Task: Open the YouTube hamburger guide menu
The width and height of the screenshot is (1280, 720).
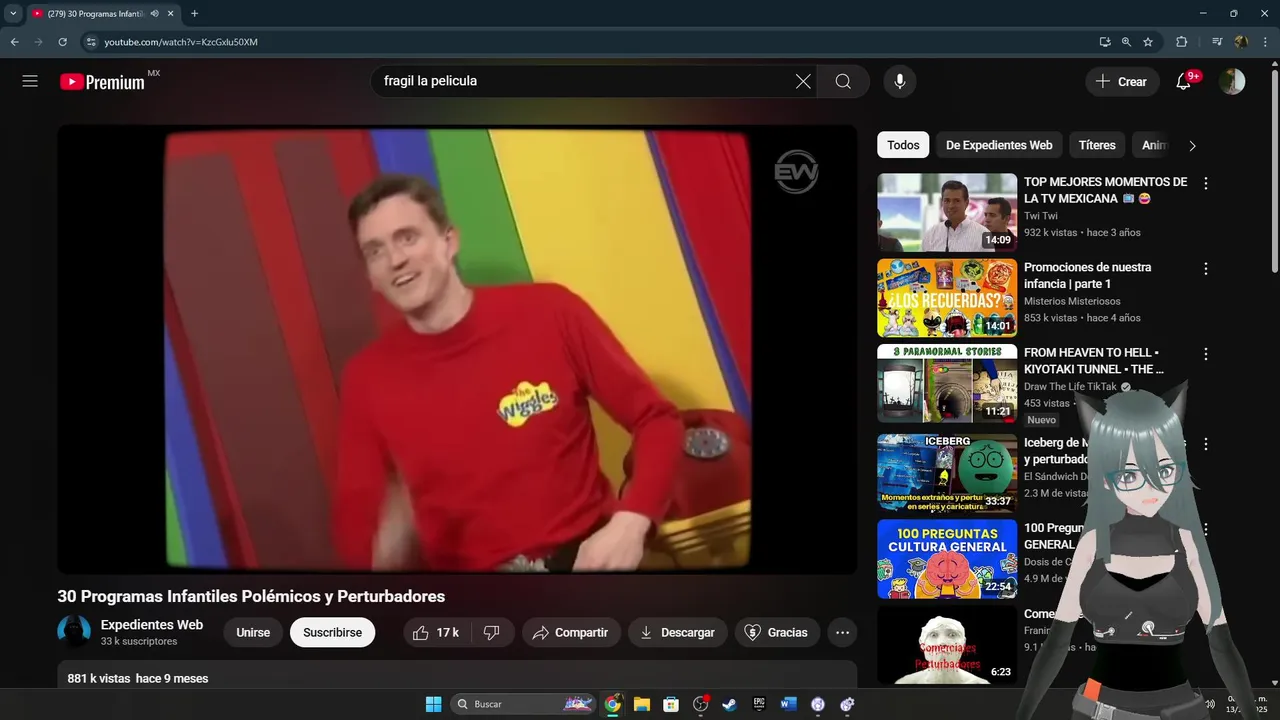Action: tap(30, 81)
